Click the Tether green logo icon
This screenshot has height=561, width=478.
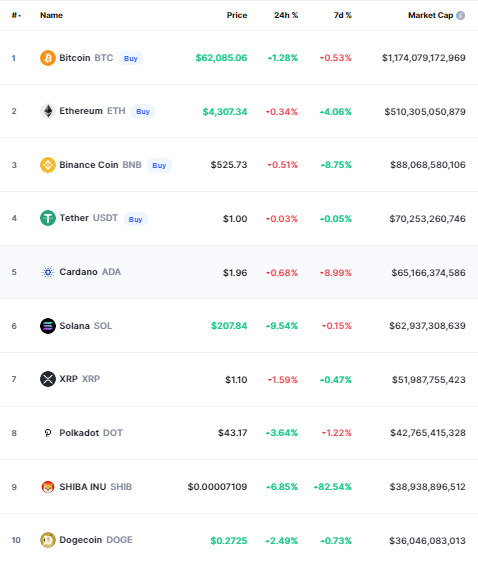(x=48, y=218)
